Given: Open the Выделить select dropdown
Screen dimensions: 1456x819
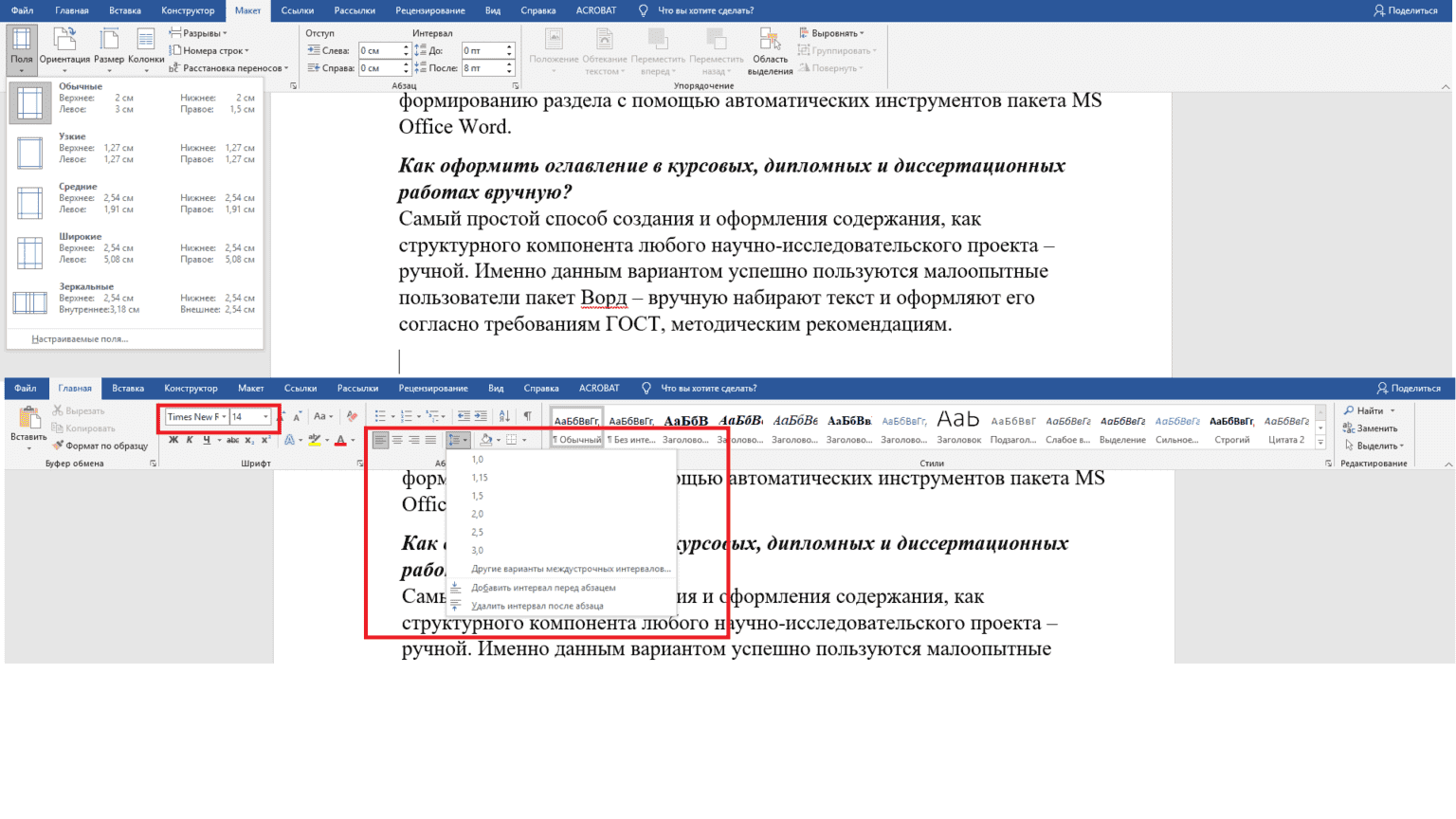Looking at the screenshot, I should [1374, 446].
